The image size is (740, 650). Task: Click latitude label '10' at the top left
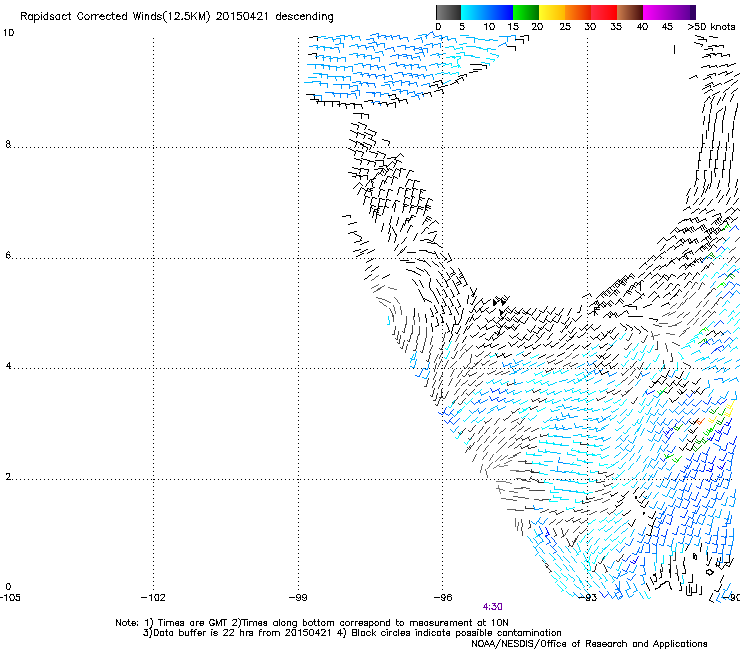click(8, 33)
